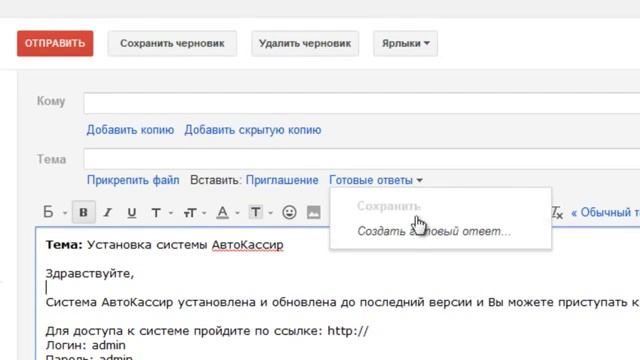This screenshot has height=360, width=640.
Task: Send the email with ОТПРАВИТЬ button
Action: [55, 43]
